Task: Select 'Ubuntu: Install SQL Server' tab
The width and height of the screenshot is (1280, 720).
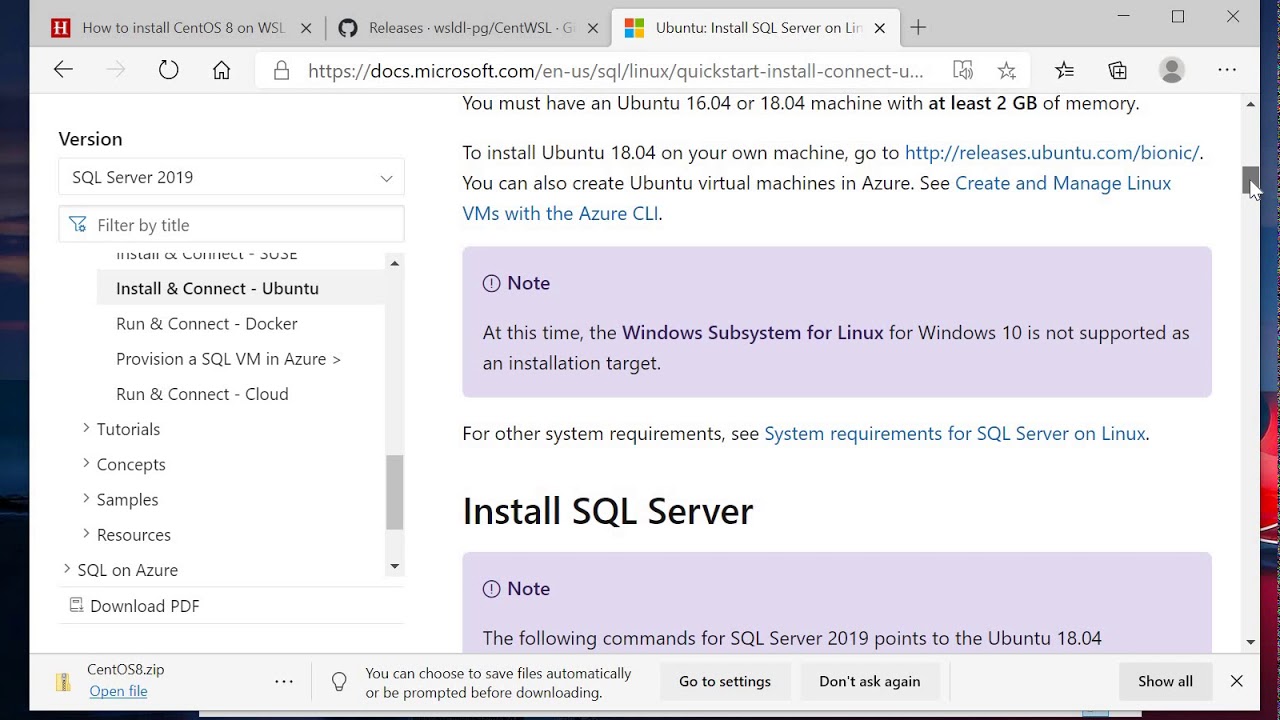Action: coord(755,28)
